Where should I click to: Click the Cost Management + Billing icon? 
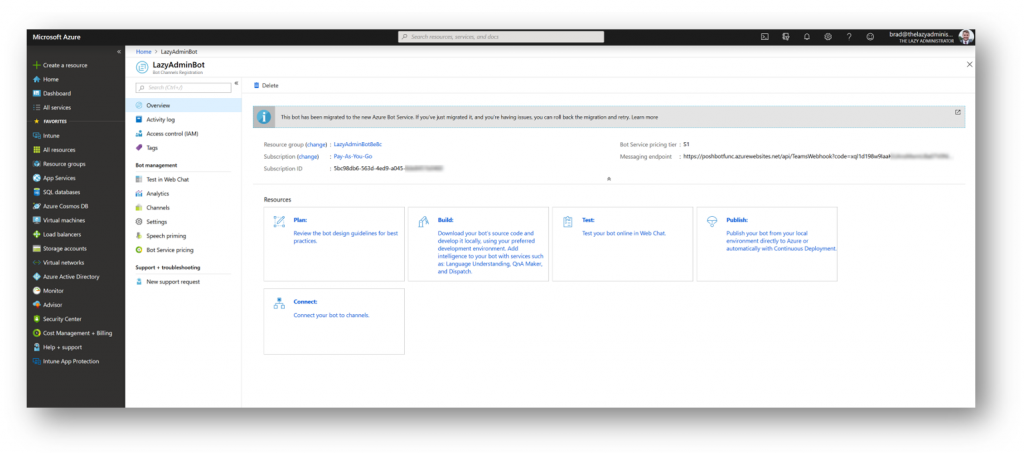point(37,333)
